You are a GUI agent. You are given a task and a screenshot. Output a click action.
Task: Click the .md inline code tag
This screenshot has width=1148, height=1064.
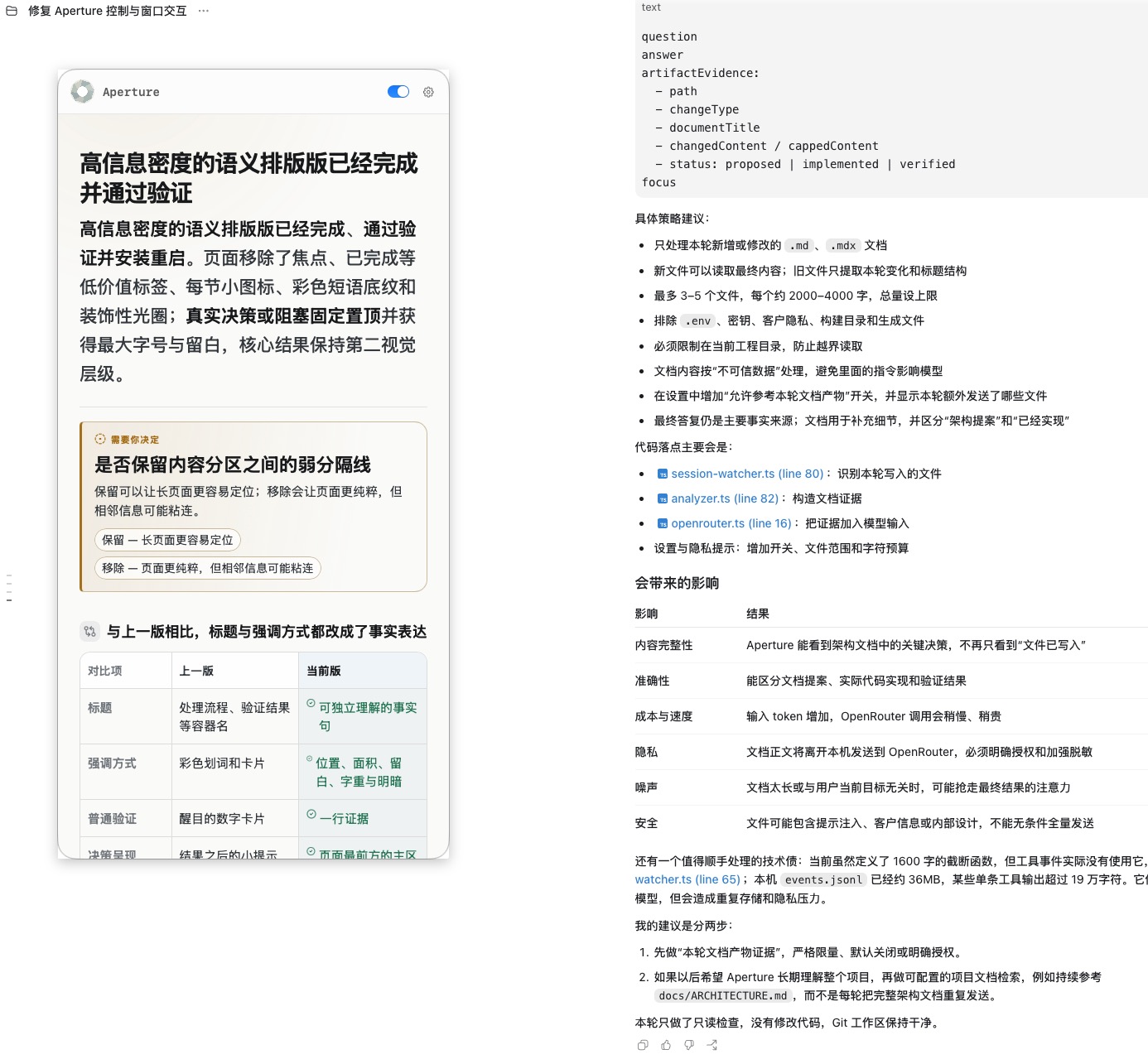(x=799, y=246)
